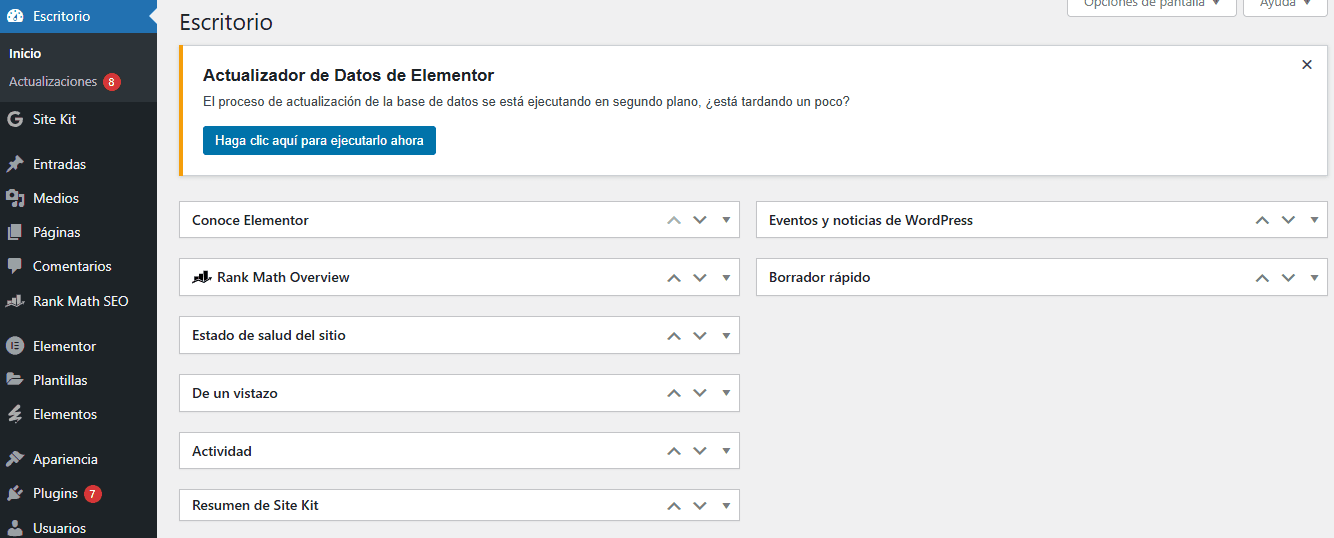
Task: Move Conoce Elementor widget up
Action: 674,220
